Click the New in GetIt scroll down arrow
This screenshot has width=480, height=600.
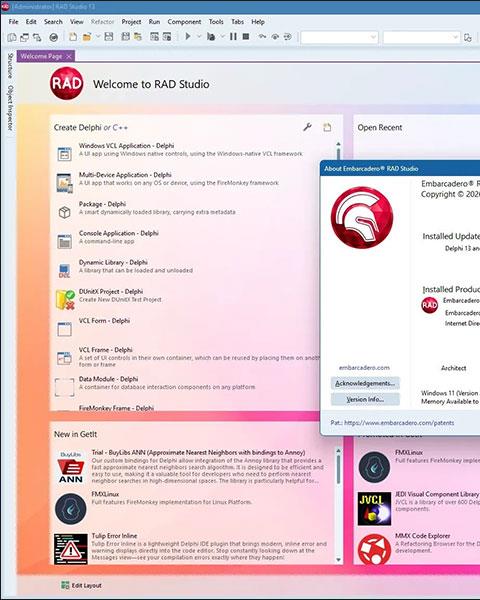point(338,560)
